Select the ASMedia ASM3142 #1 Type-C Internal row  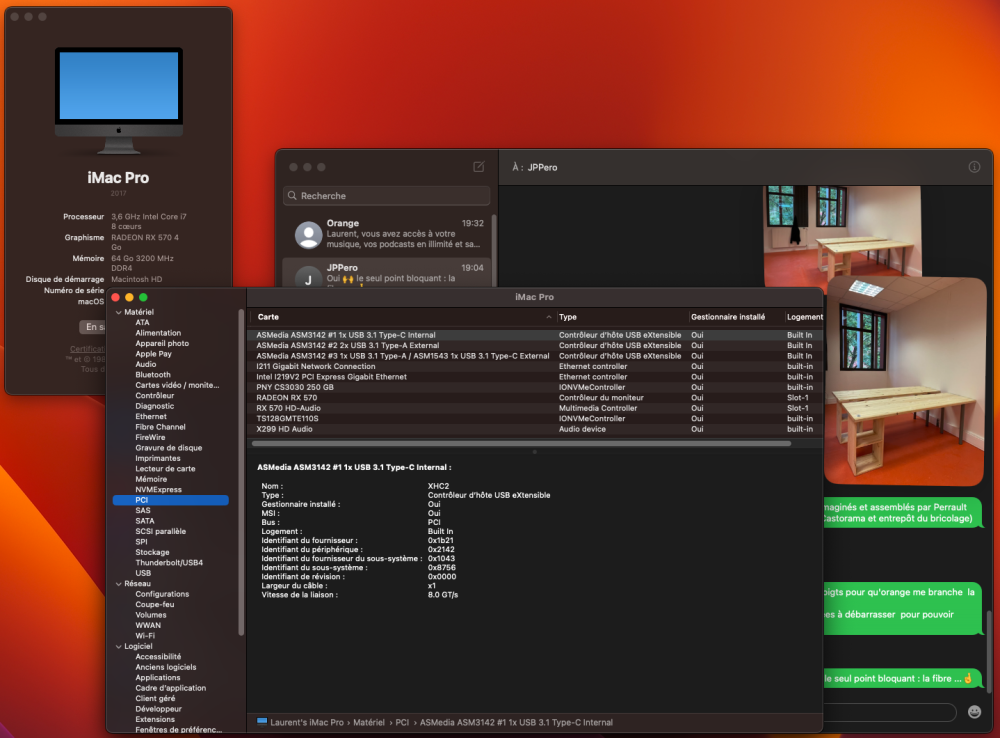[534, 335]
